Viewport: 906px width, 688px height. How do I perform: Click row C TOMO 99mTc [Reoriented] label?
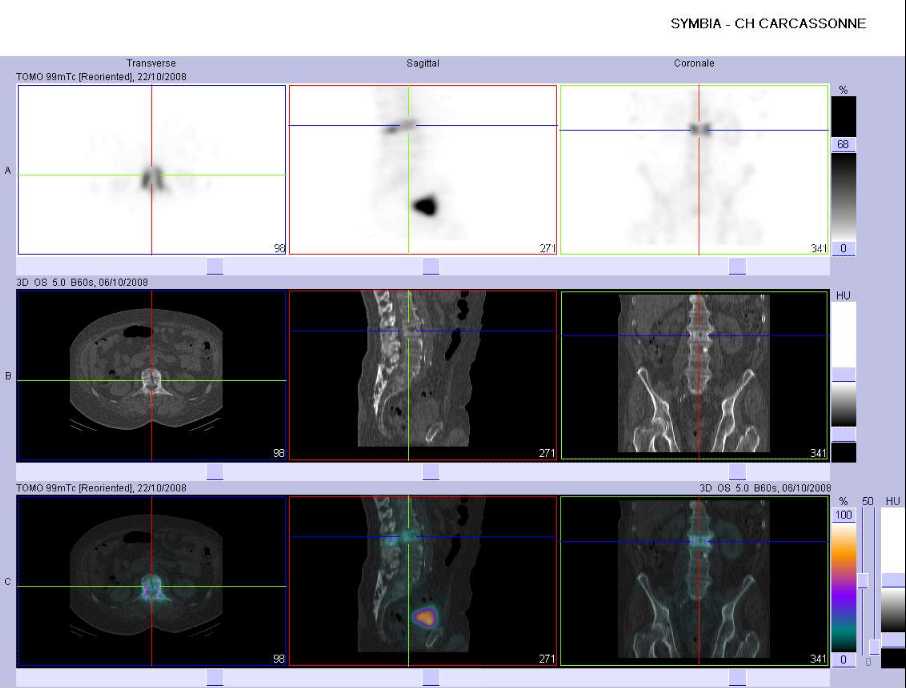click(x=101, y=488)
